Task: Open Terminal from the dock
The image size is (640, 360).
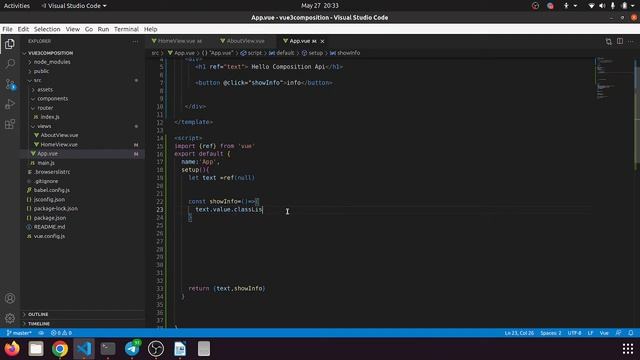Action: 108,349
